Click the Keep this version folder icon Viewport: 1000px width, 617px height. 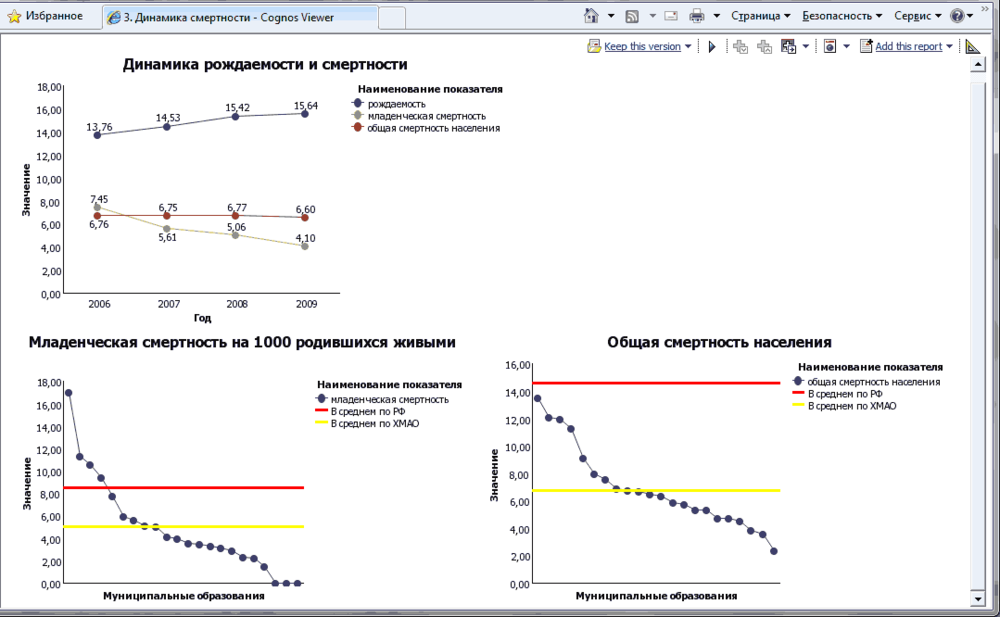(594, 46)
